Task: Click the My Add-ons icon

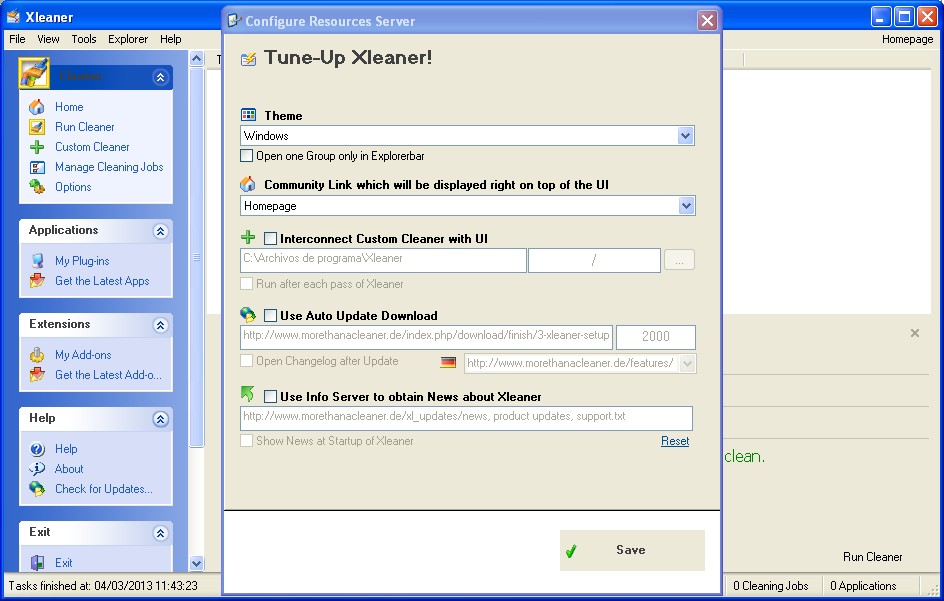Action: point(37,355)
